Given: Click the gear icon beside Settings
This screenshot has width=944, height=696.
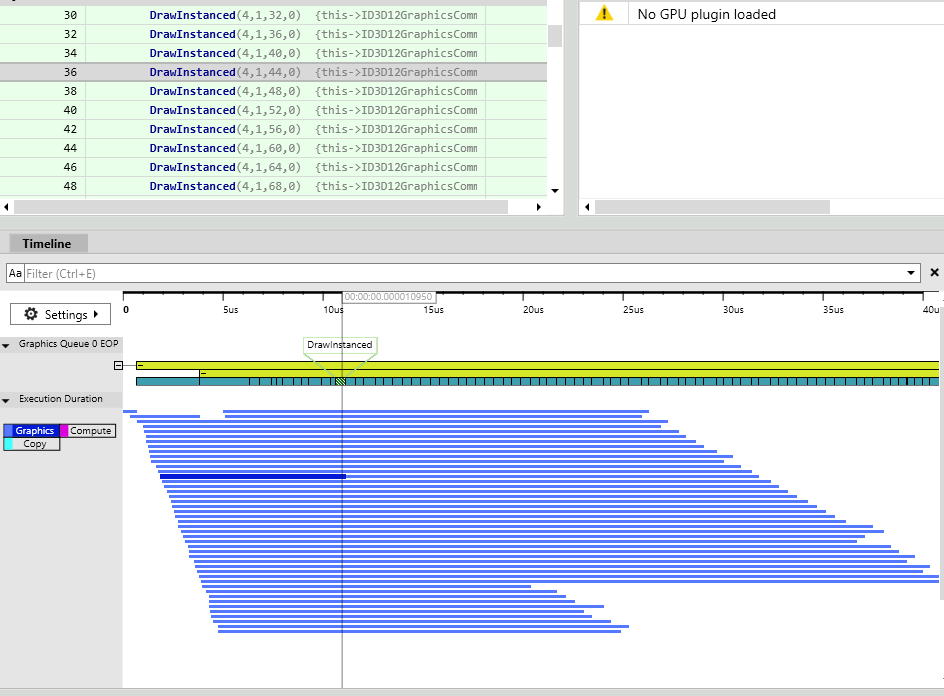Looking at the screenshot, I should [x=31, y=314].
